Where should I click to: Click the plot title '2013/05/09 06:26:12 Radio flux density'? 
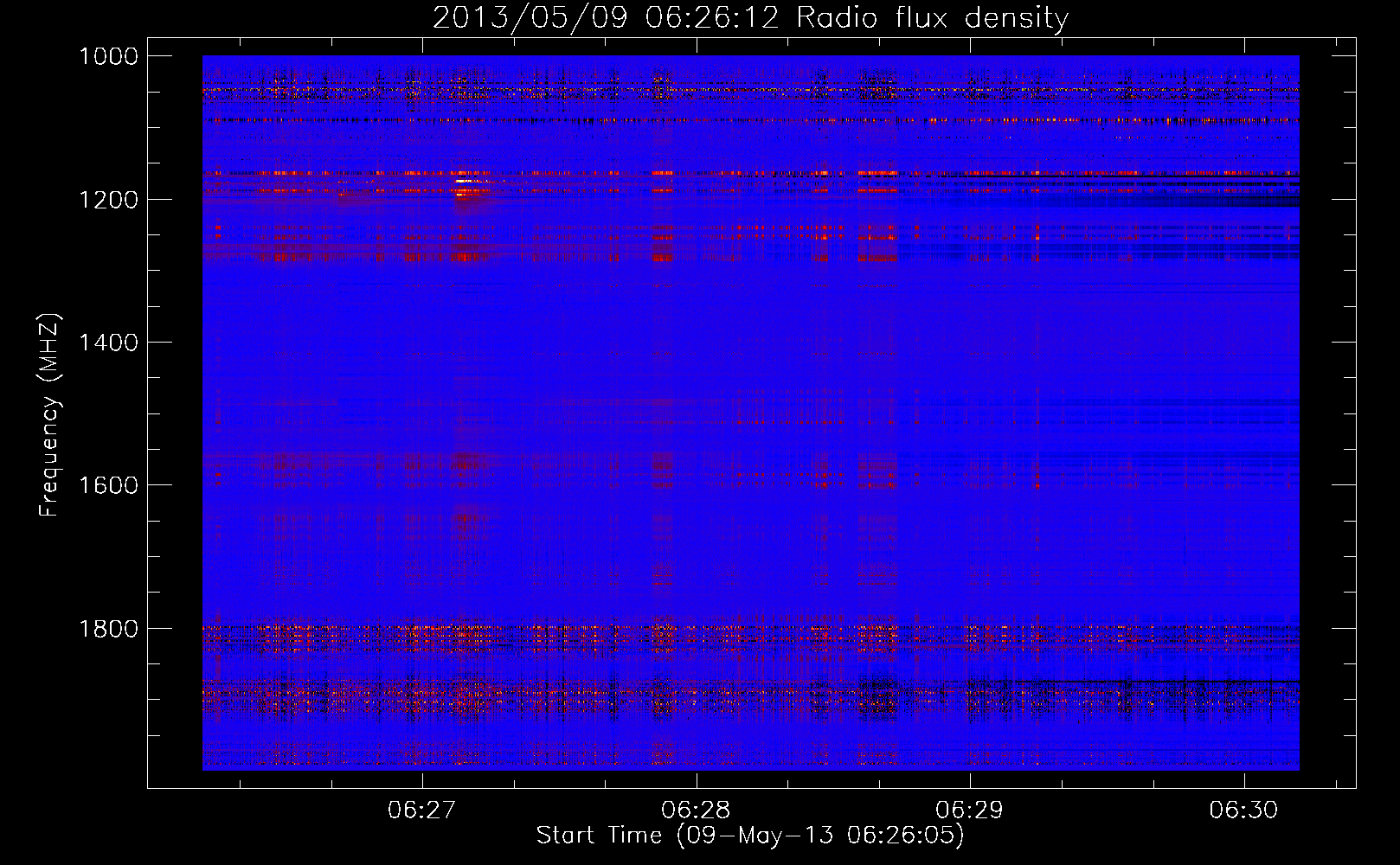pyautogui.click(x=750, y=17)
